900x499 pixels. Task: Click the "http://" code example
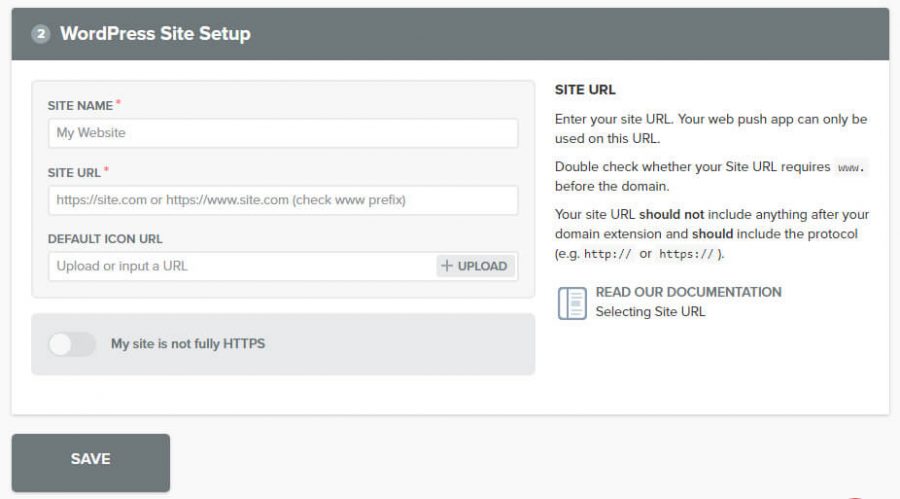tap(609, 254)
